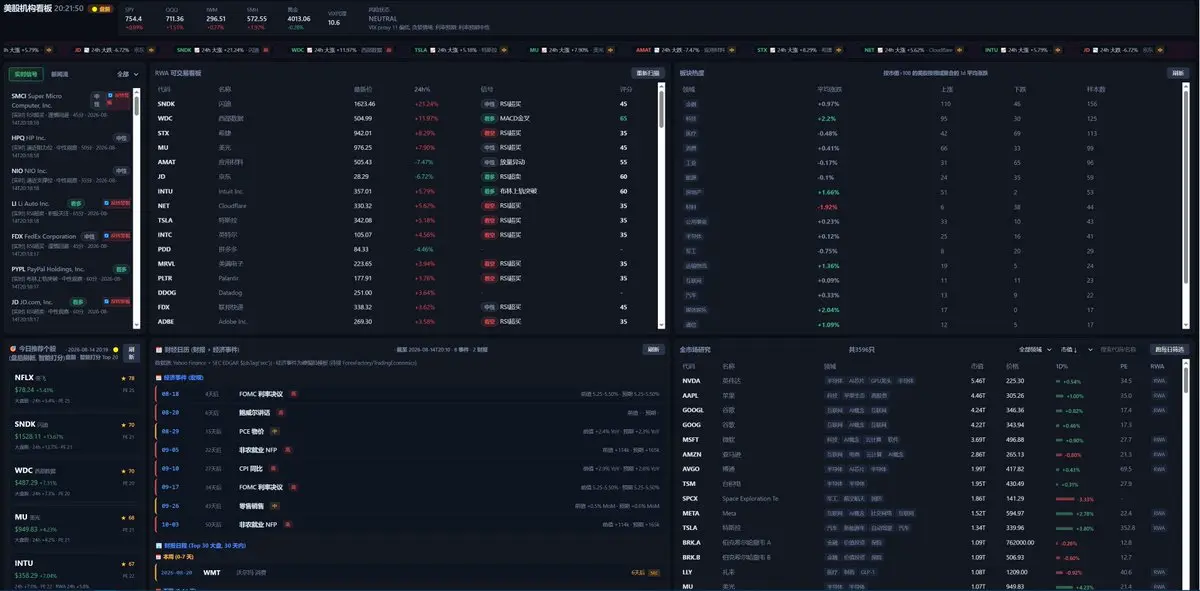Select the 08-29 PCE event row in the calendar
Viewport: 1200px width, 591px height.
coord(408,431)
